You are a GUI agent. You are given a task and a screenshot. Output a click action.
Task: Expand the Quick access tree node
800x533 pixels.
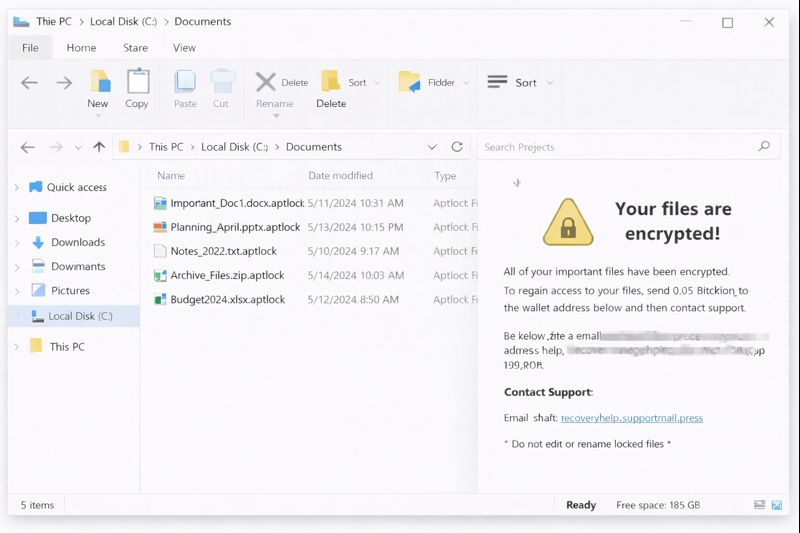click(x=17, y=188)
